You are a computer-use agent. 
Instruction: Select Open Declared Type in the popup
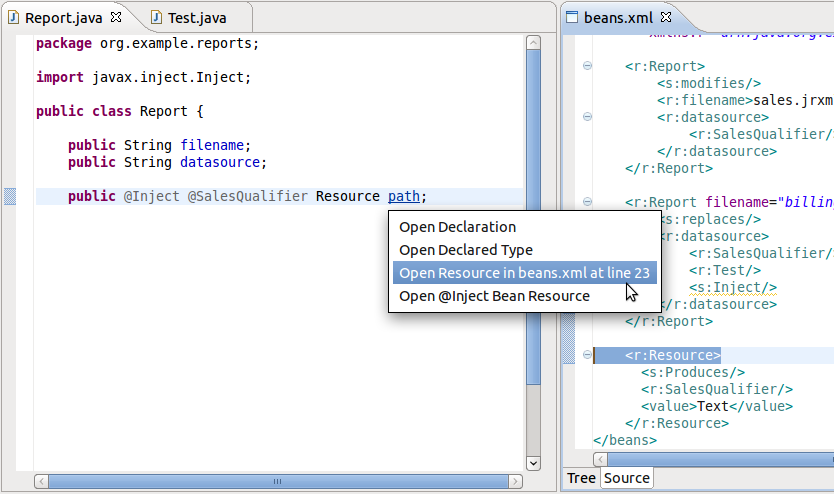pyautogui.click(x=465, y=250)
